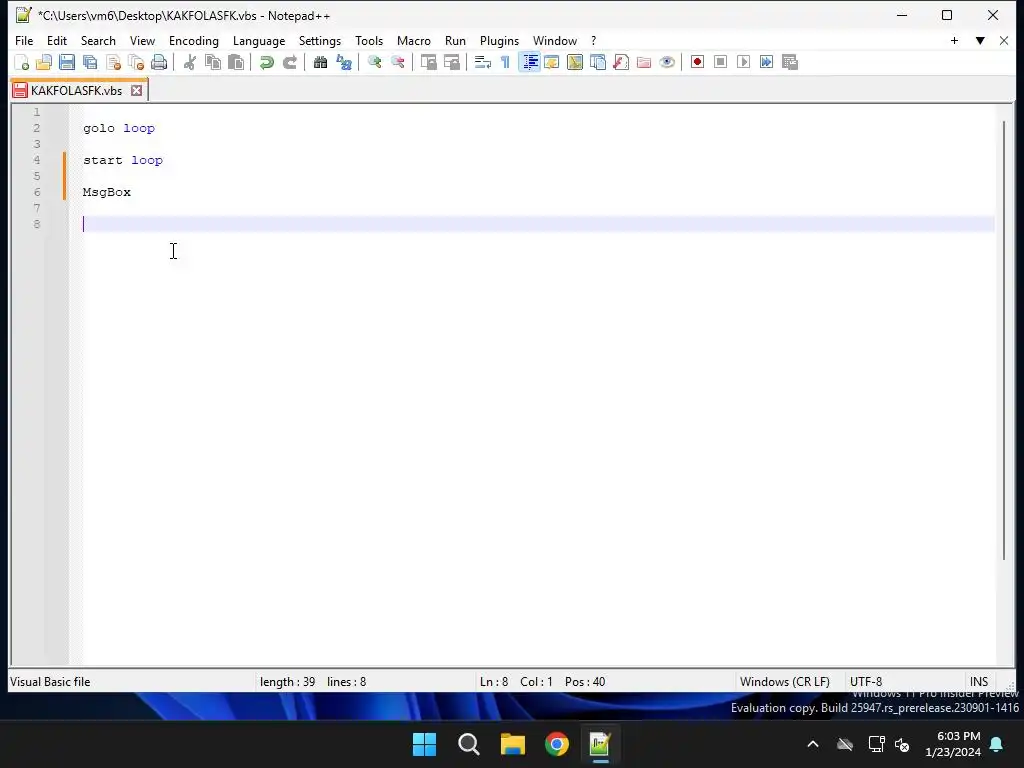
Task: Open the Macro menu
Action: (x=414, y=40)
